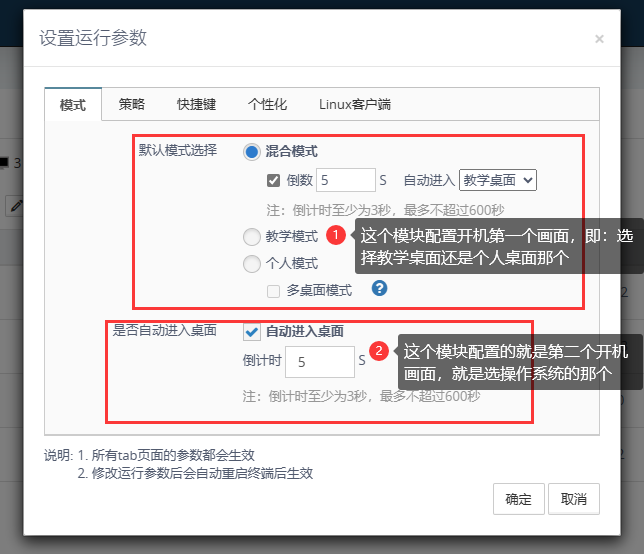Switch to the 个性化 tab

267,104
